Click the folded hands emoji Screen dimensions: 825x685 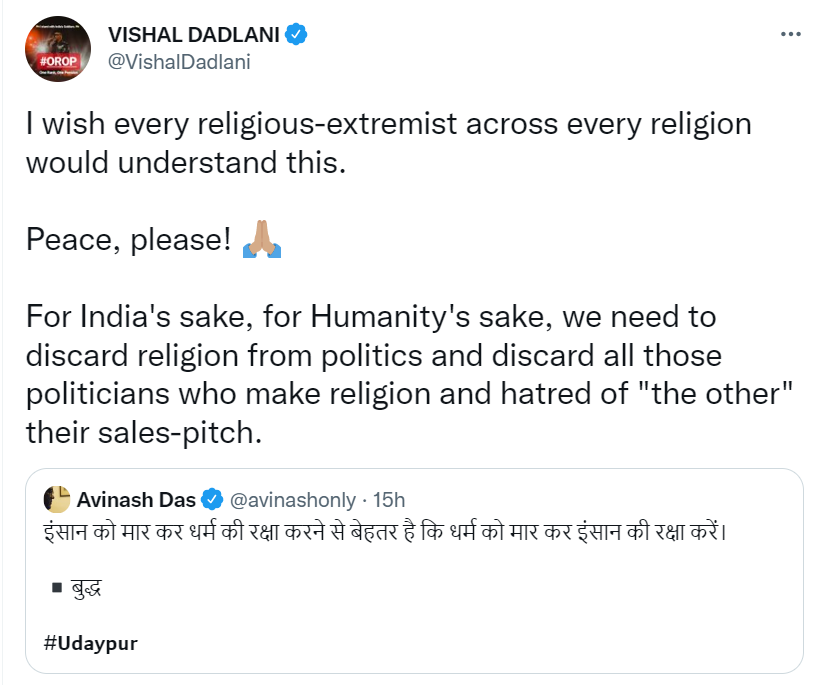click(x=261, y=242)
